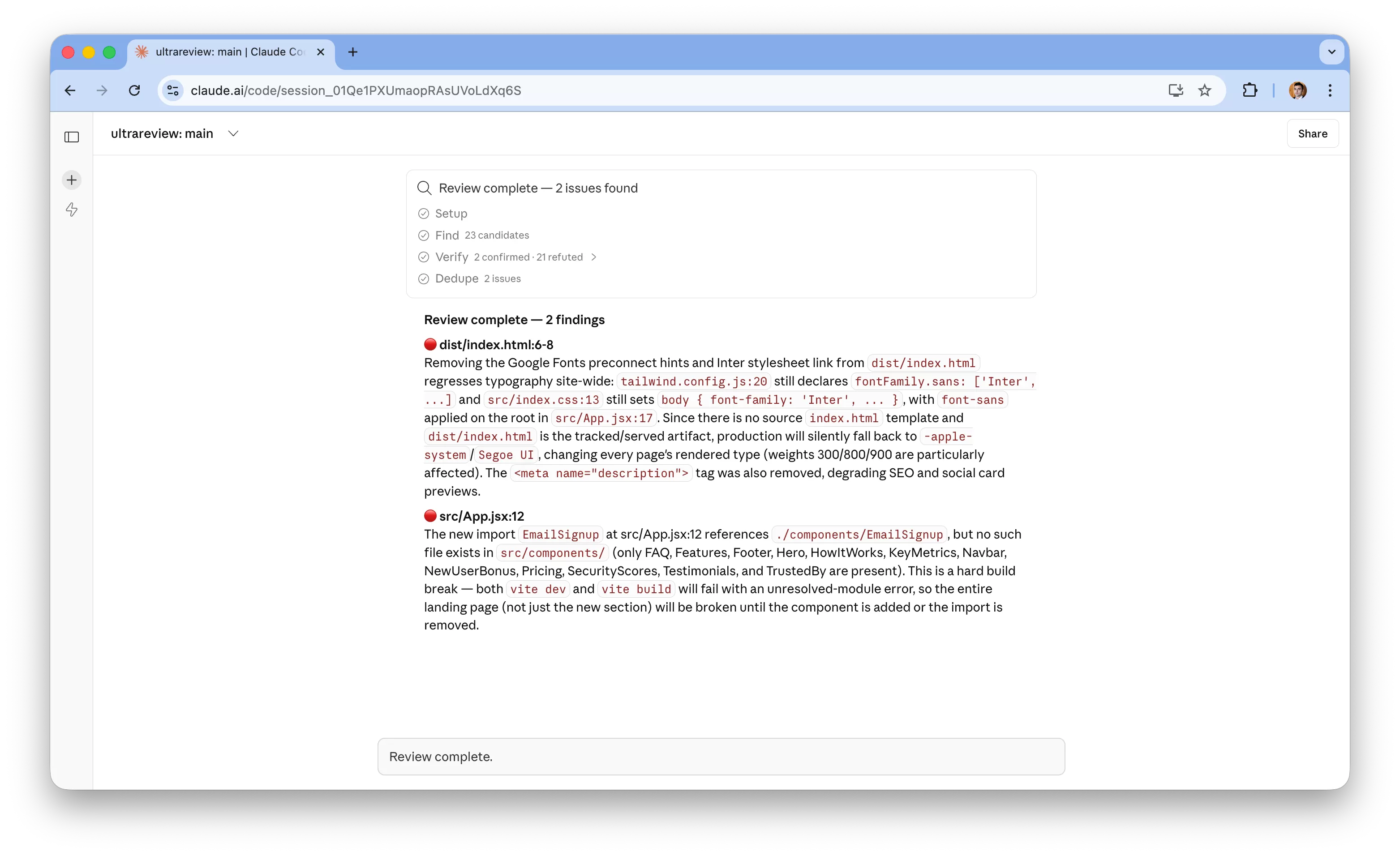Click the Dedupe step label
This screenshot has width=1400, height=856.
coord(457,278)
